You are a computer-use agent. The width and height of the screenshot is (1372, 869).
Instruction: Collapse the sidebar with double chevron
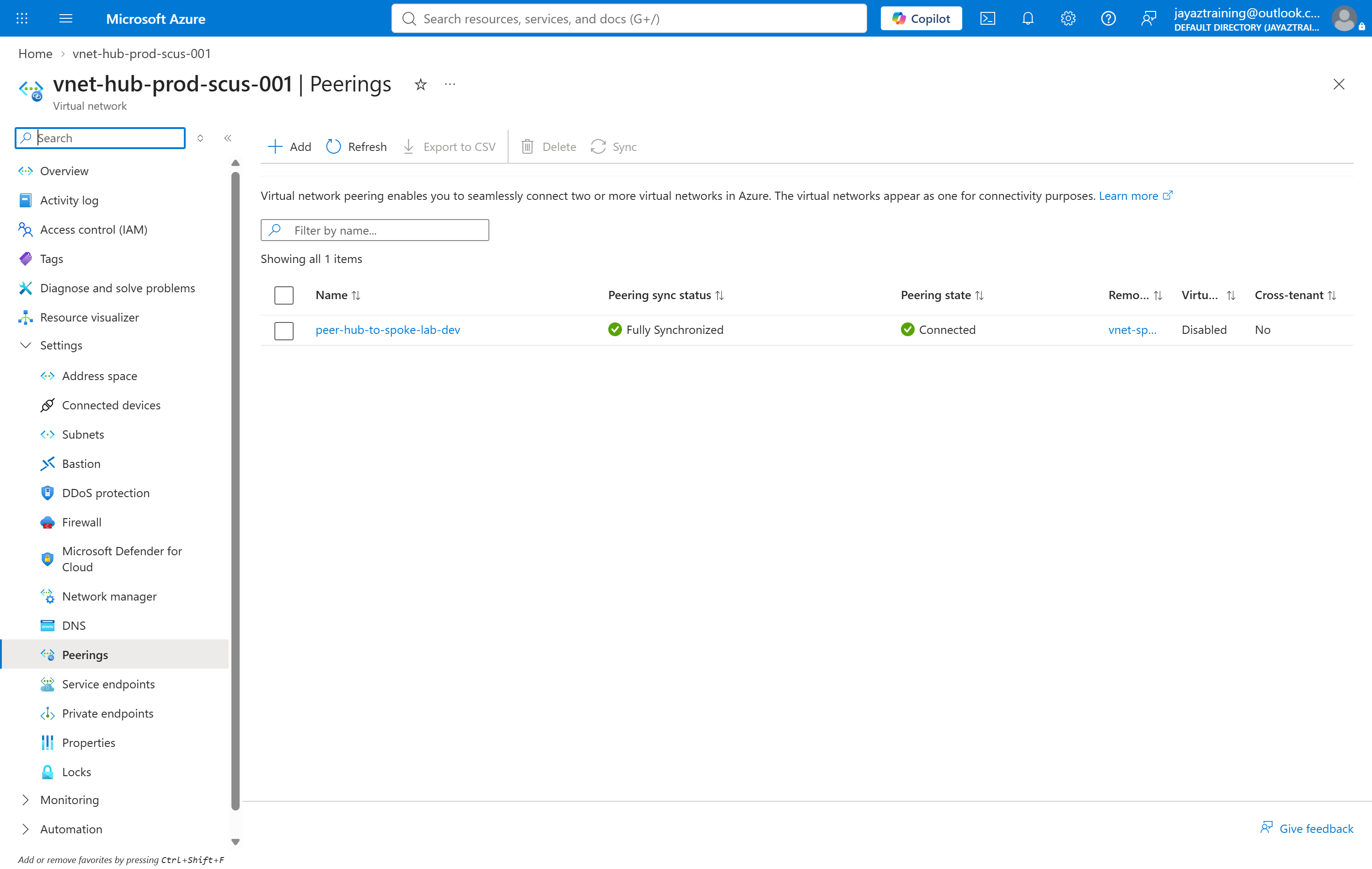pyautogui.click(x=228, y=138)
